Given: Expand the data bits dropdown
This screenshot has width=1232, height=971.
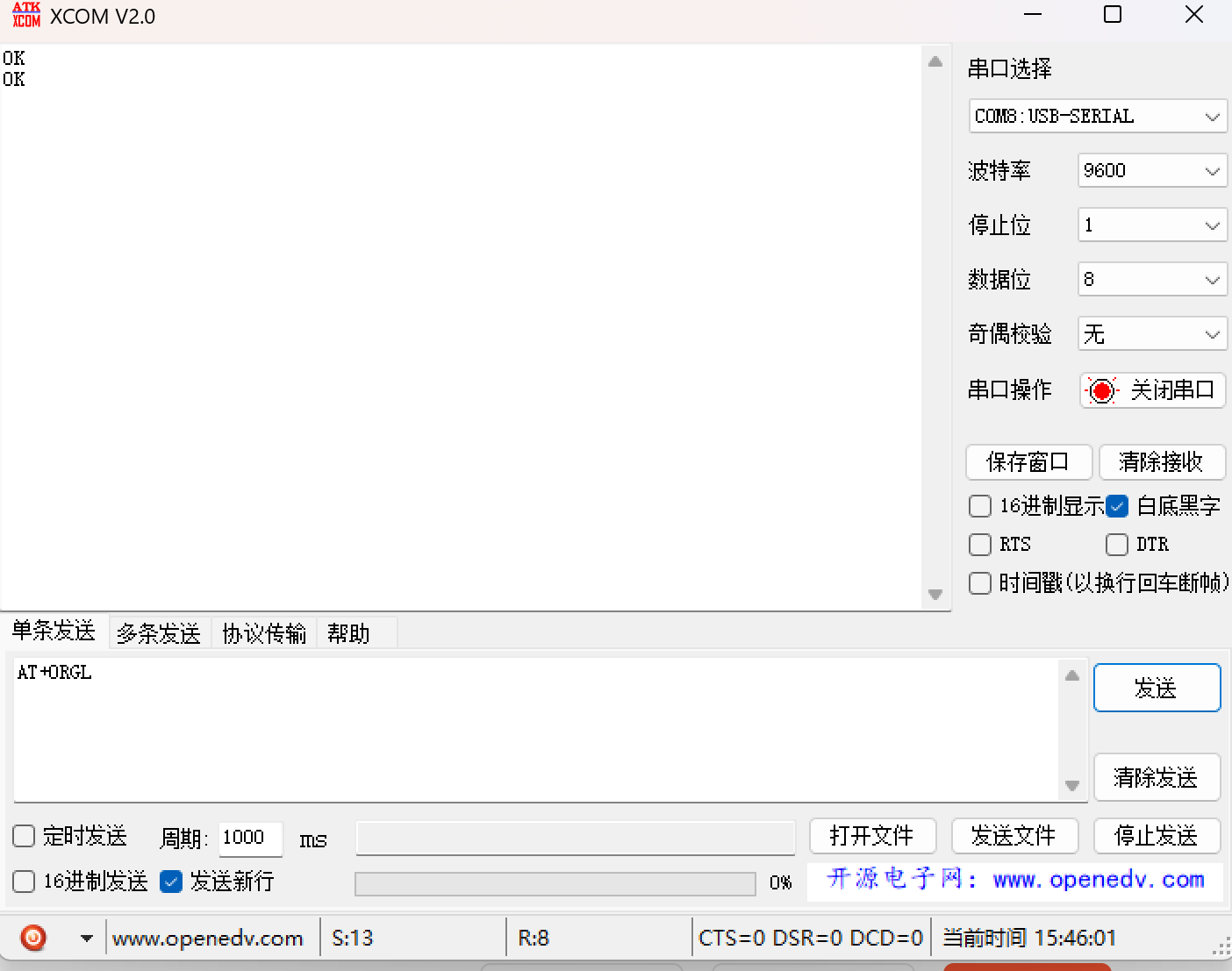Looking at the screenshot, I should (1152, 279).
